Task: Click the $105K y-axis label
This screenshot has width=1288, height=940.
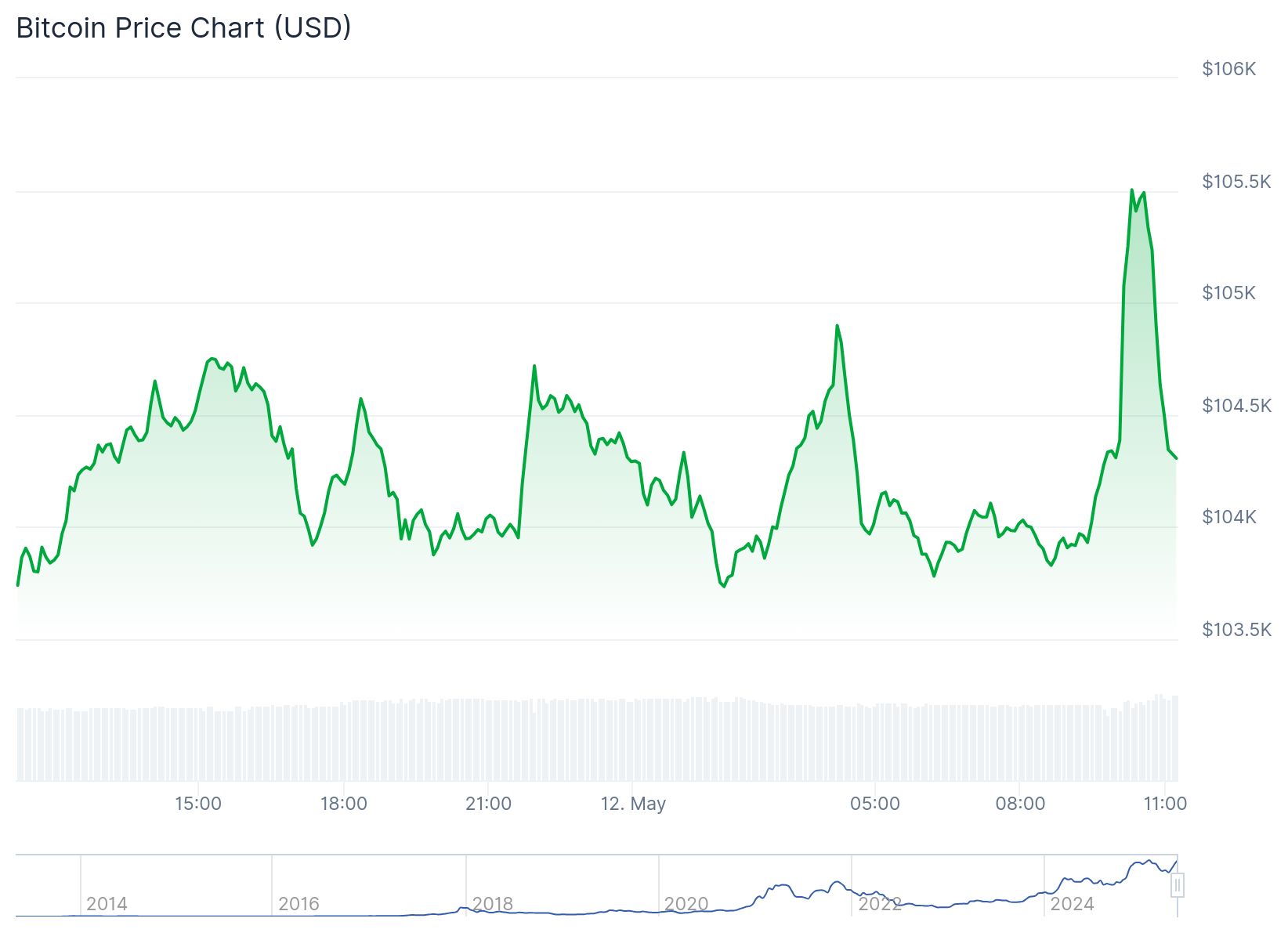Action: [x=1228, y=293]
